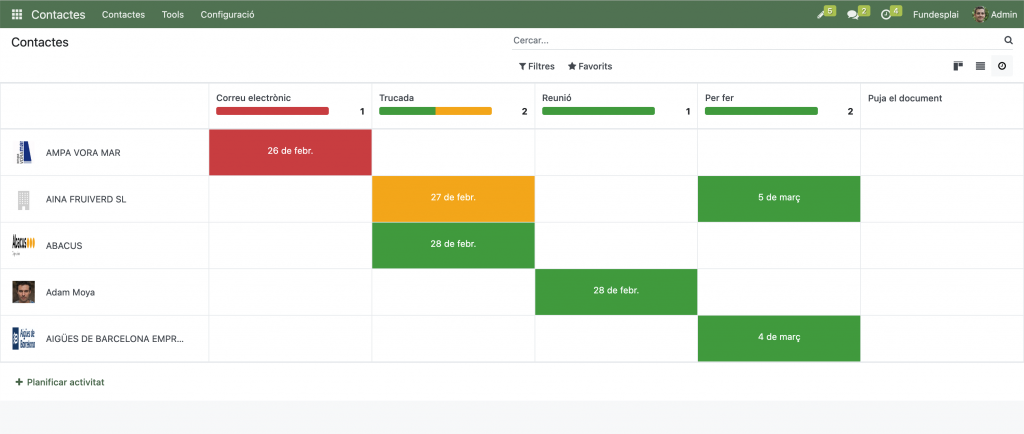The image size is (1024, 434).
Task: Click the red Correu electrònic progress bar
Action: pyautogui.click(x=272, y=111)
